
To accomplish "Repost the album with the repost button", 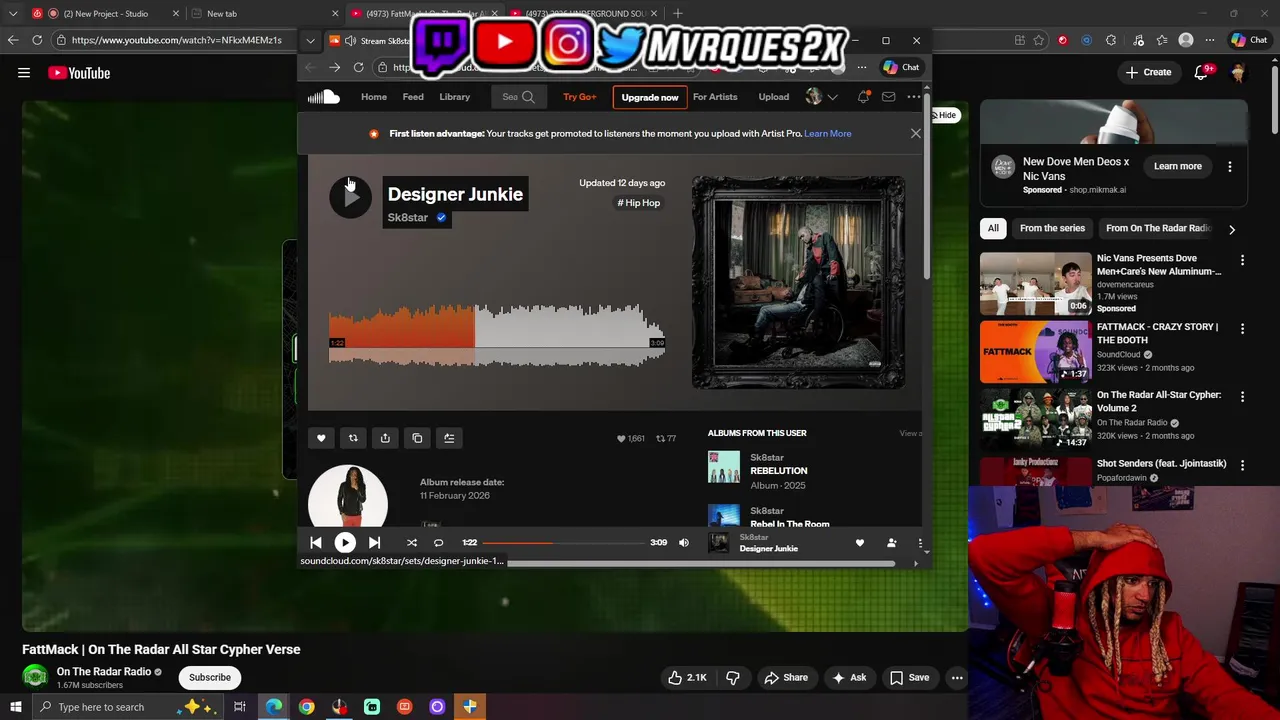I will [353, 438].
